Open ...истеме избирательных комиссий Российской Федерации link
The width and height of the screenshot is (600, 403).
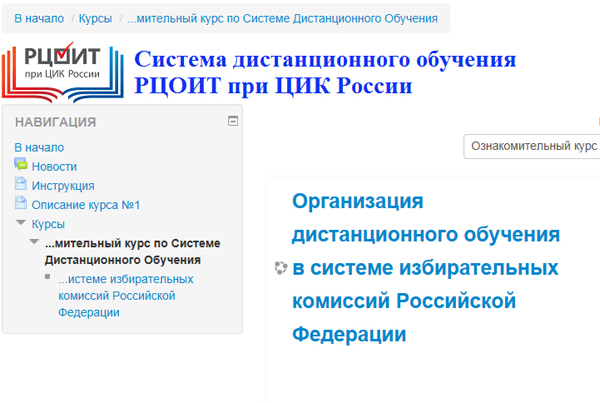(x=126, y=295)
